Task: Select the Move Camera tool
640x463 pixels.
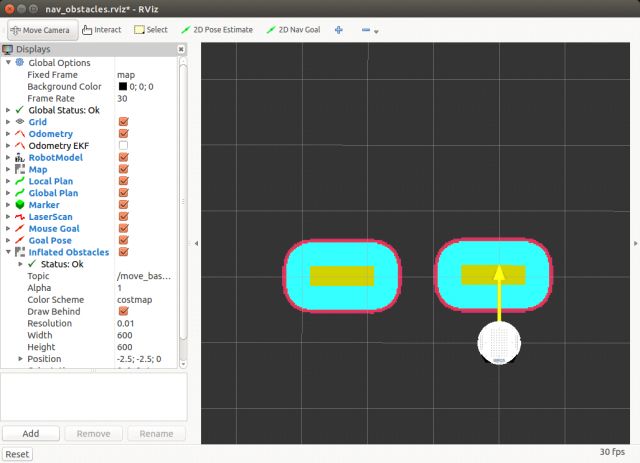Action: 38,30
